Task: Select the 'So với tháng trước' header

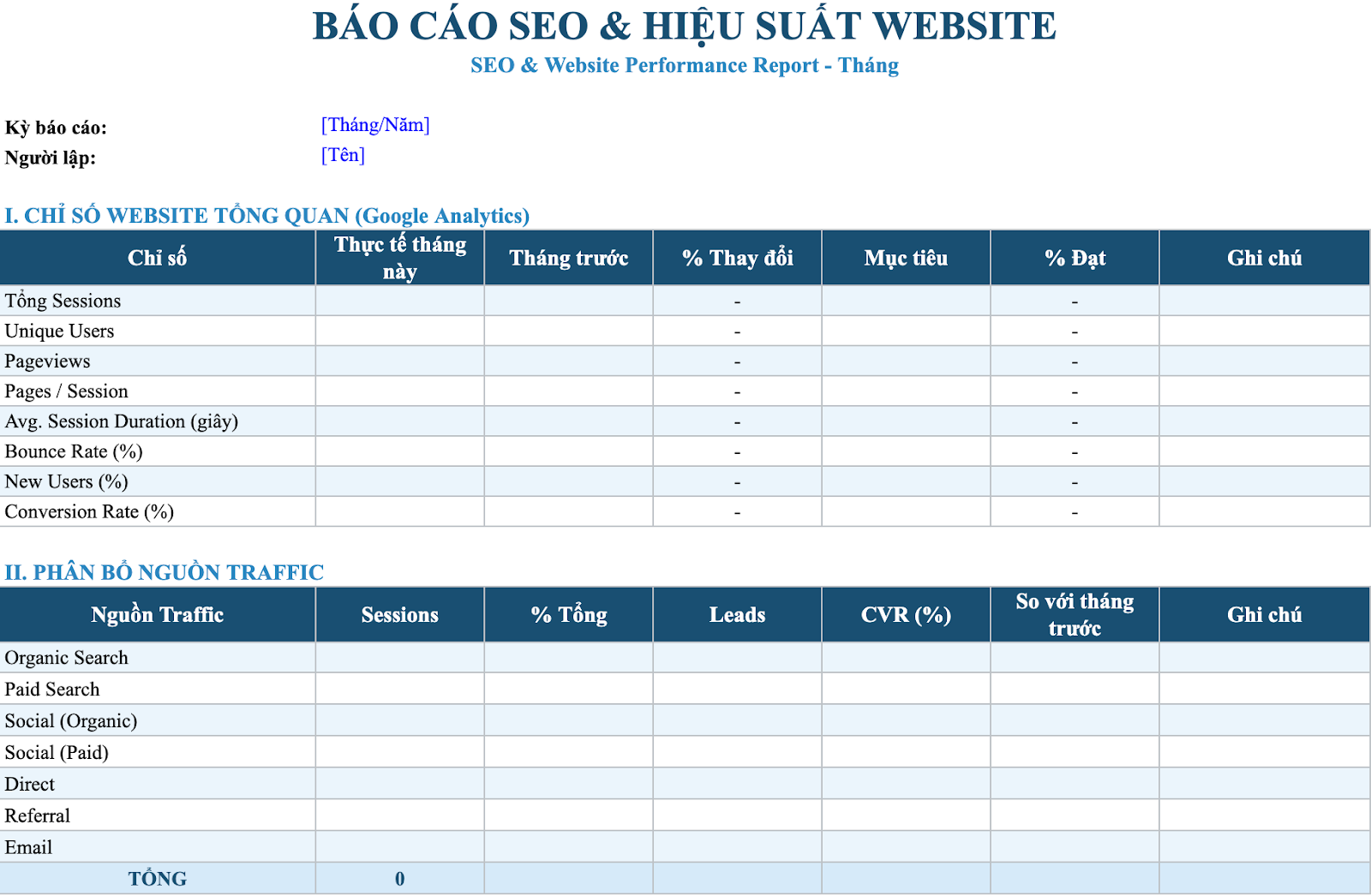Action: [x=1075, y=614]
